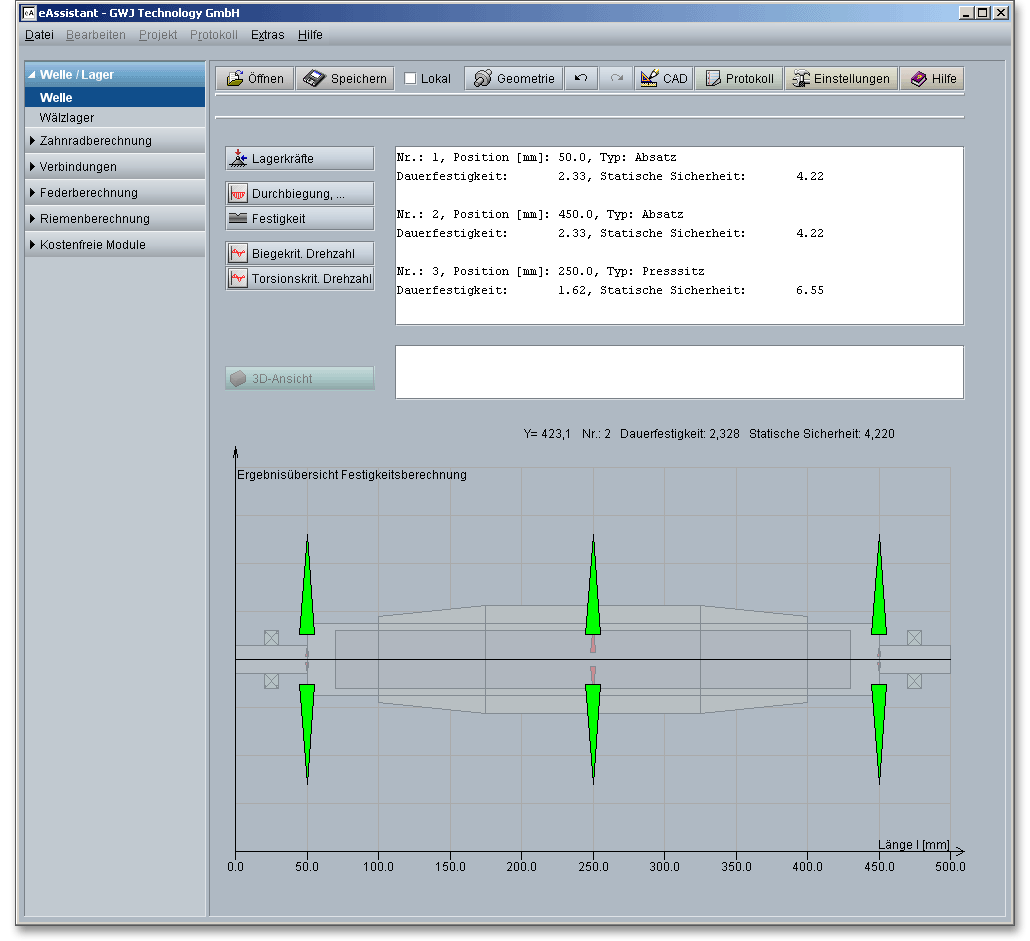
Task: Click the undo arrow button
Action: click(x=581, y=79)
